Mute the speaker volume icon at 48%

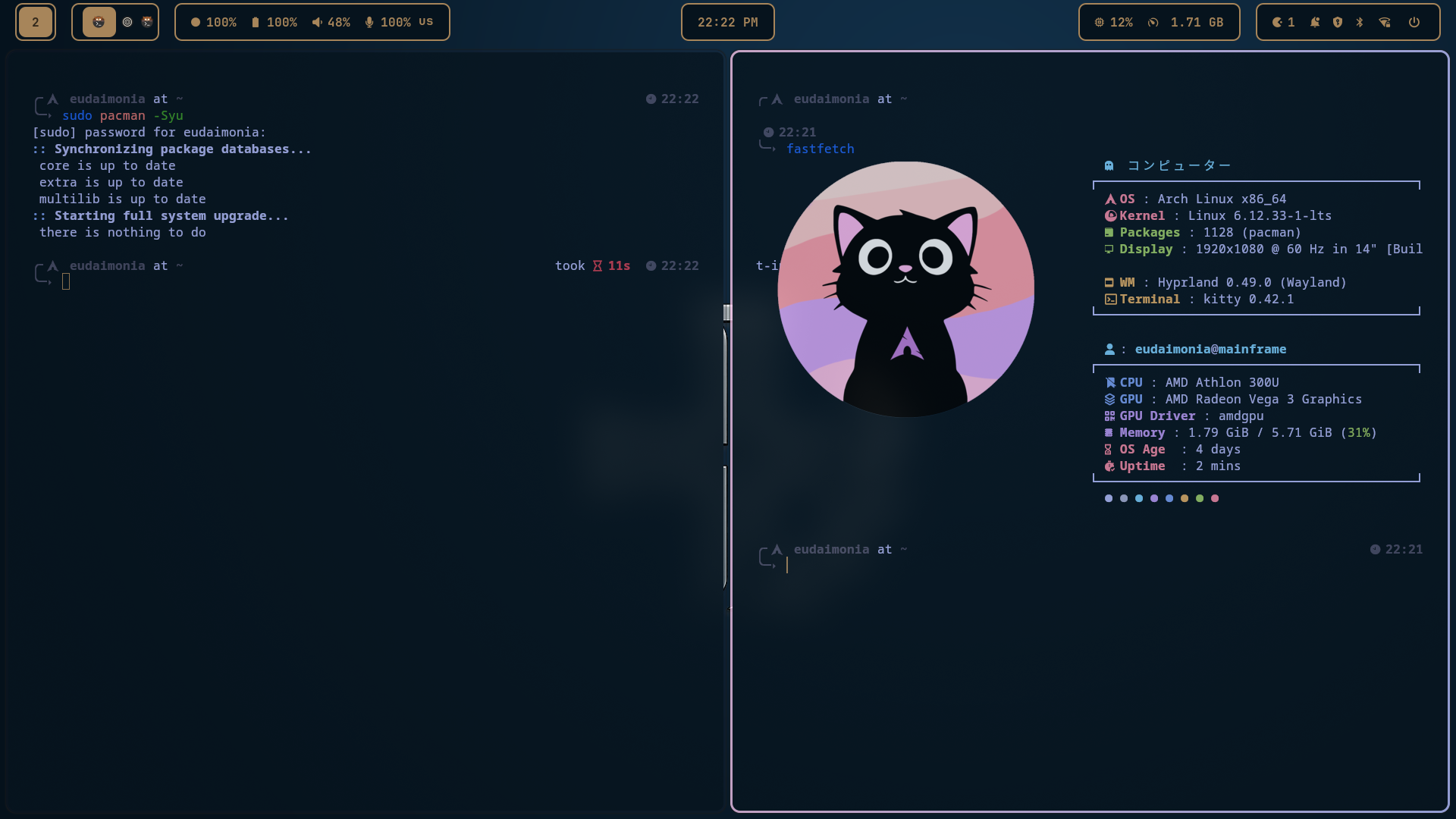(316, 22)
